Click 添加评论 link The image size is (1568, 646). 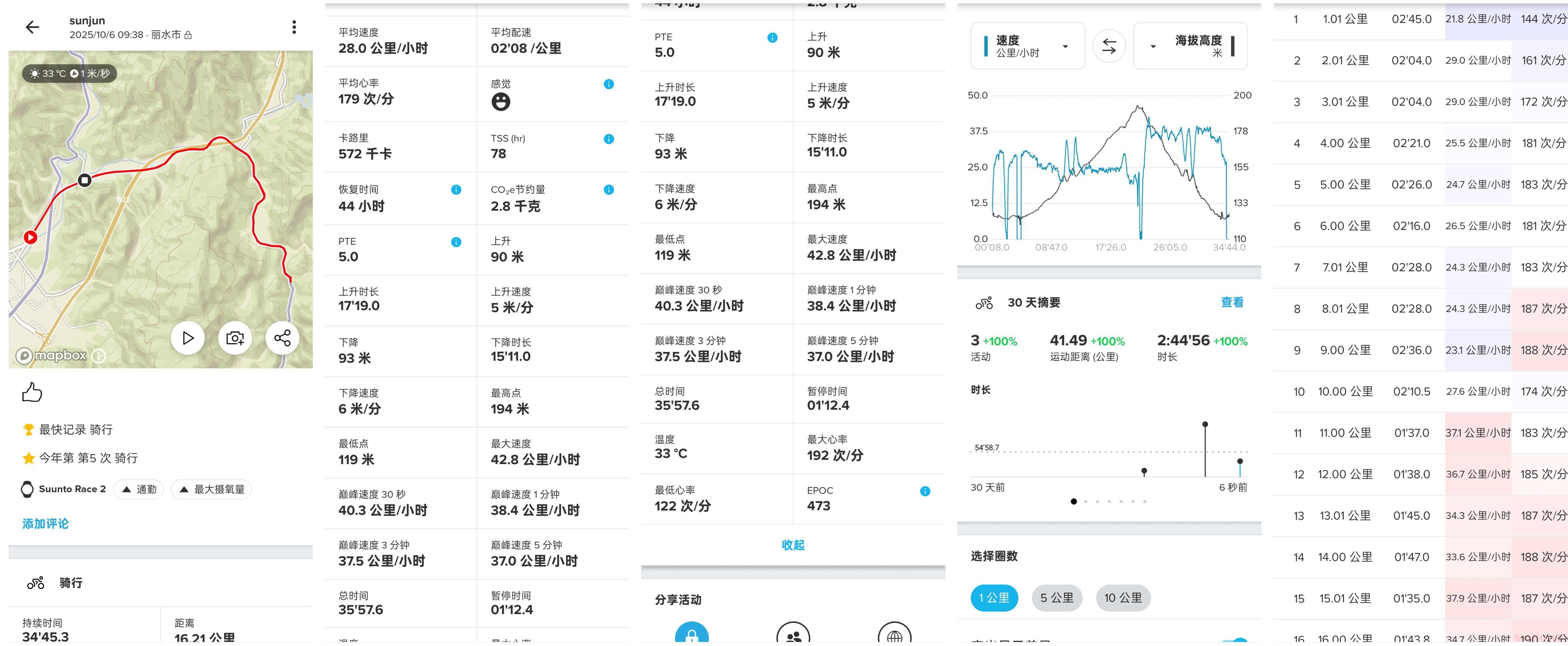point(46,524)
